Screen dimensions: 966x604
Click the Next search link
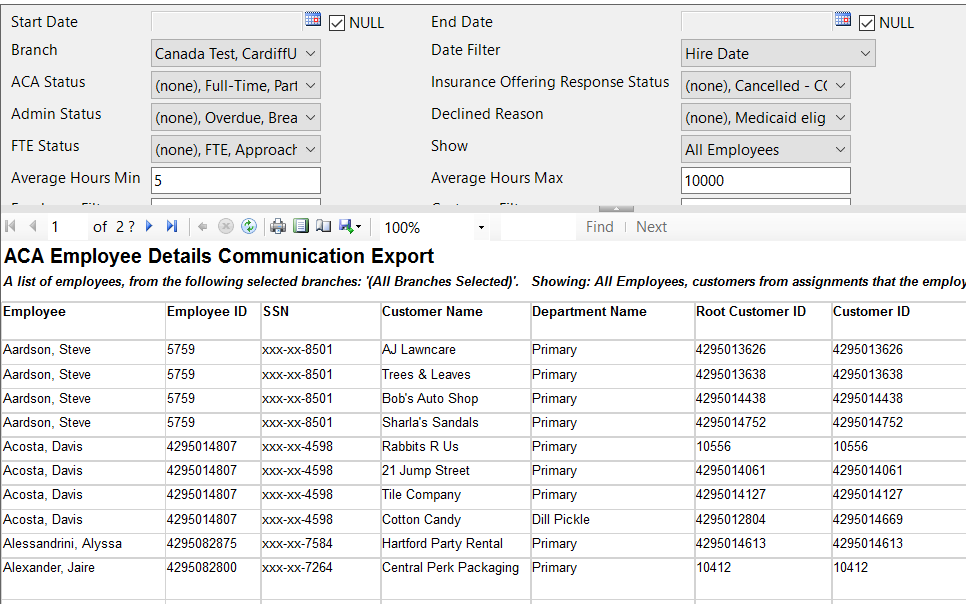tap(651, 227)
